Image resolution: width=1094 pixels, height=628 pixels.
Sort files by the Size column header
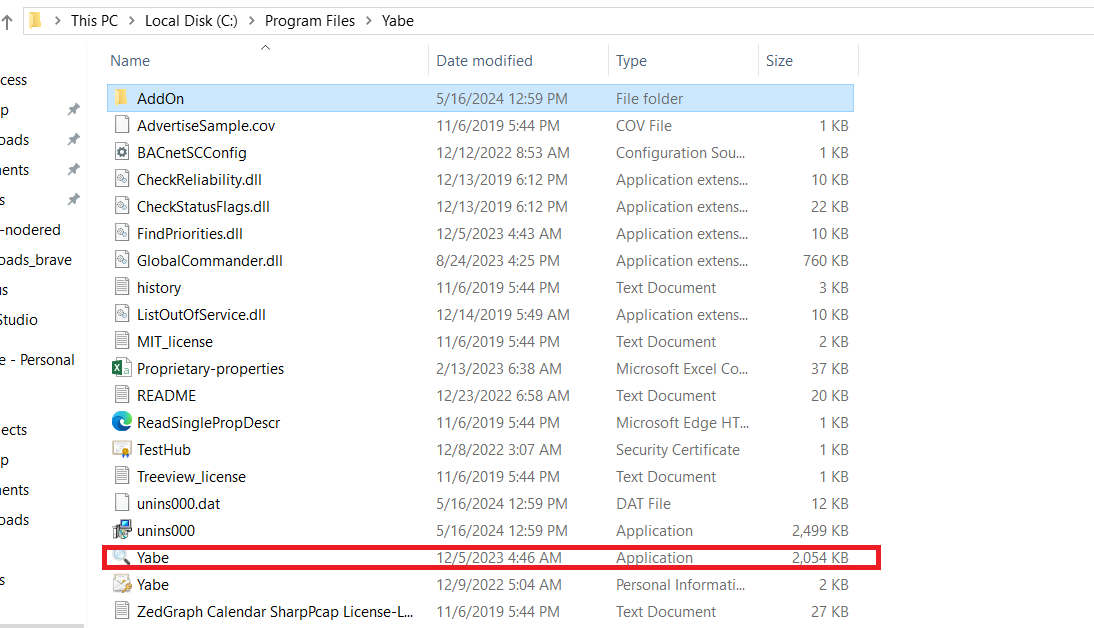(x=779, y=61)
